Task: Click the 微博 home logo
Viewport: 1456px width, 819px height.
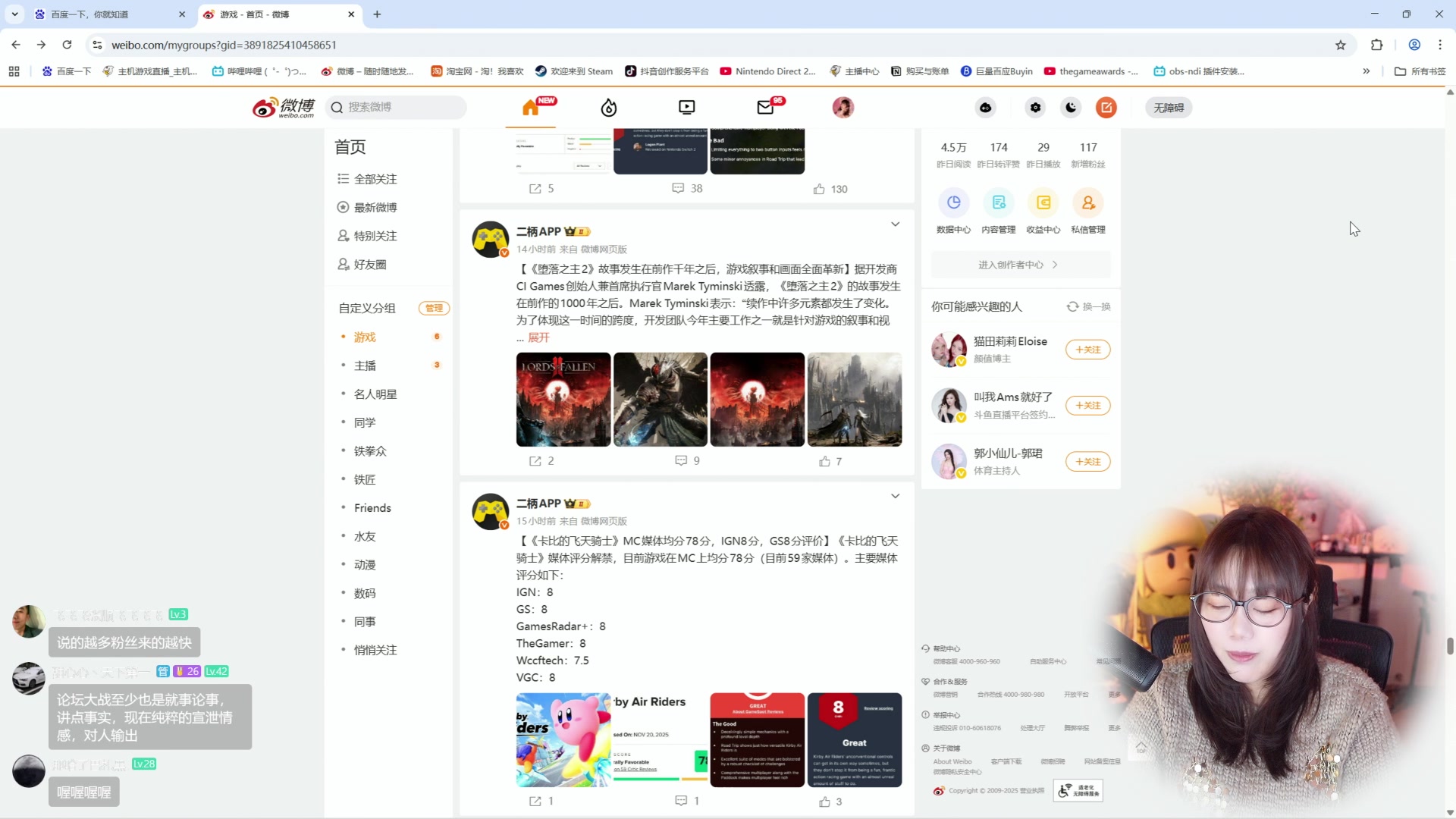Action: 283,107
